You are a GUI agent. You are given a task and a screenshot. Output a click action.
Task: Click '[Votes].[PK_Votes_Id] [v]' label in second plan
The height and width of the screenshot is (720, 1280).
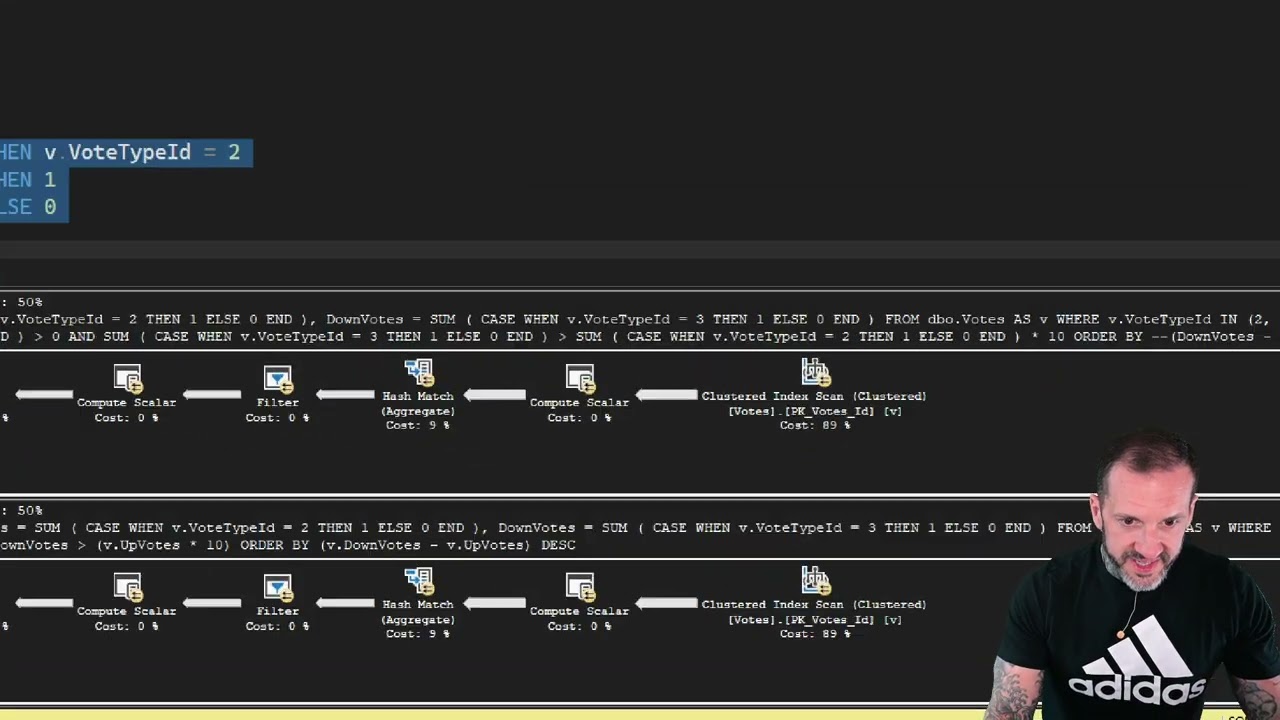pyautogui.click(x=815, y=619)
